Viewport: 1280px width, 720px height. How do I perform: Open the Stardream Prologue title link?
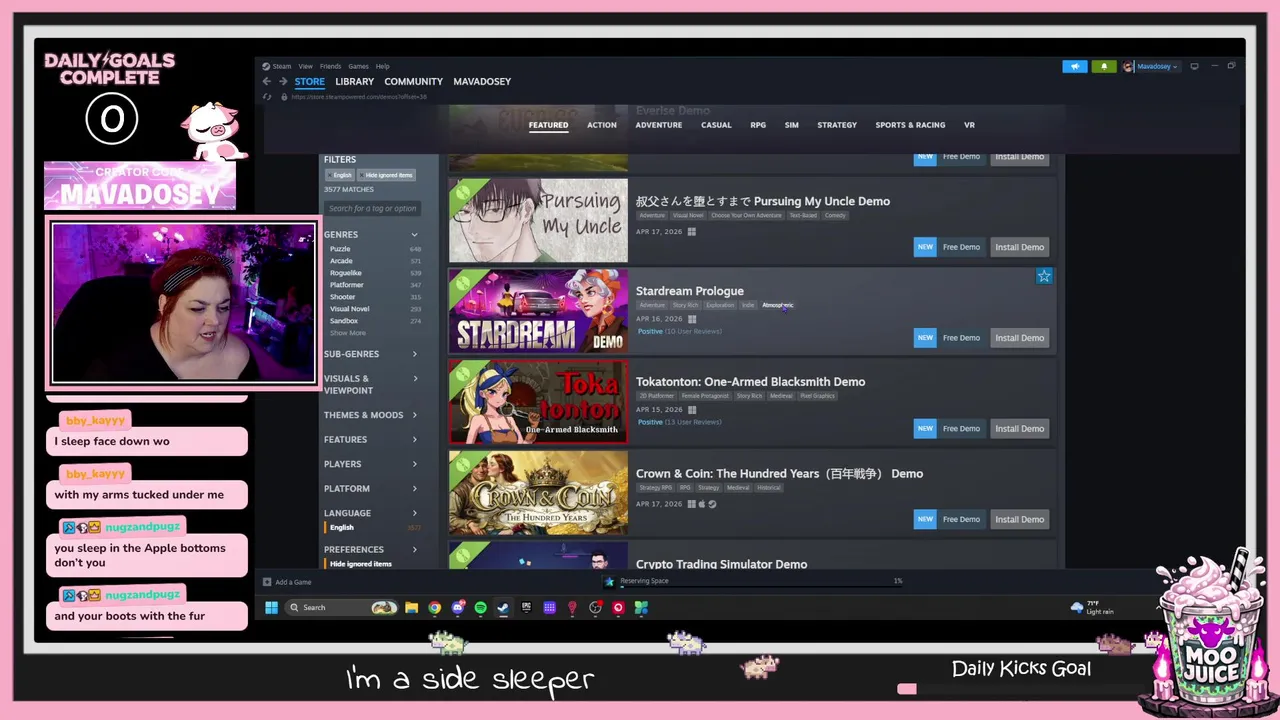(689, 291)
